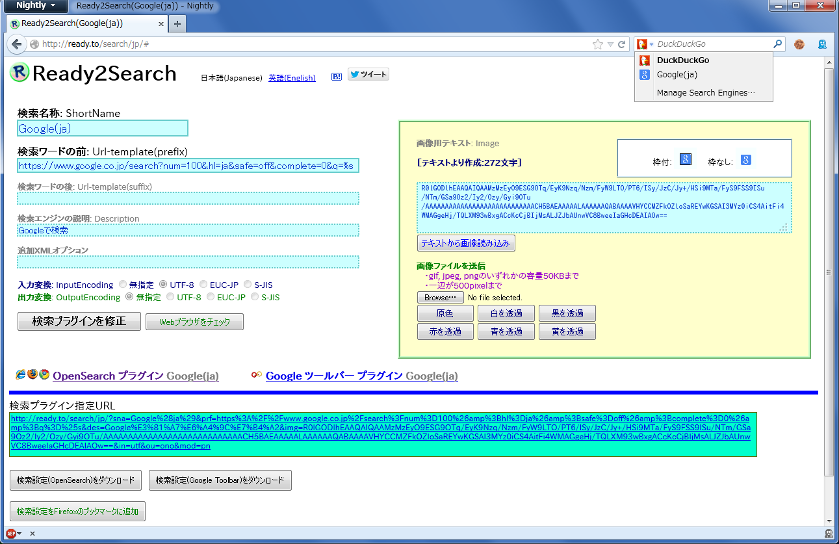
Task: Open OpenSearch プラグイン Google(ja) link
Action: (135, 376)
